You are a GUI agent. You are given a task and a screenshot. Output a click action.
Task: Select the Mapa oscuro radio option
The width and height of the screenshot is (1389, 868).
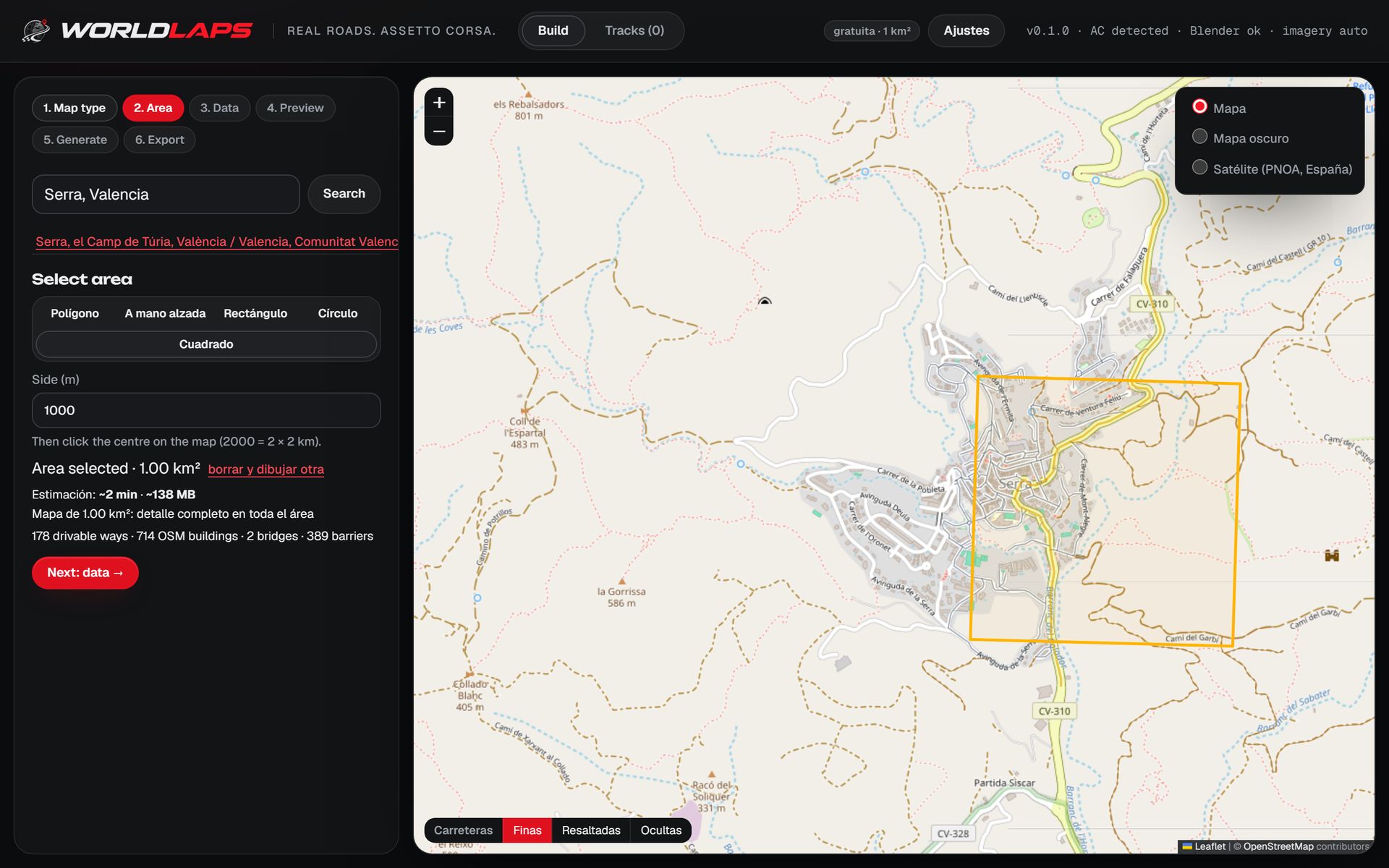(1199, 136)
